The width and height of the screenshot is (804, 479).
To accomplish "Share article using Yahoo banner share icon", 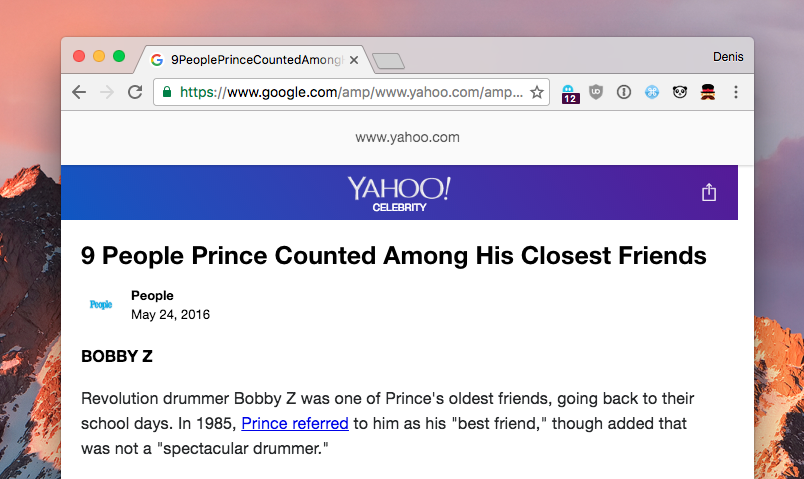I will click(709, 192).
